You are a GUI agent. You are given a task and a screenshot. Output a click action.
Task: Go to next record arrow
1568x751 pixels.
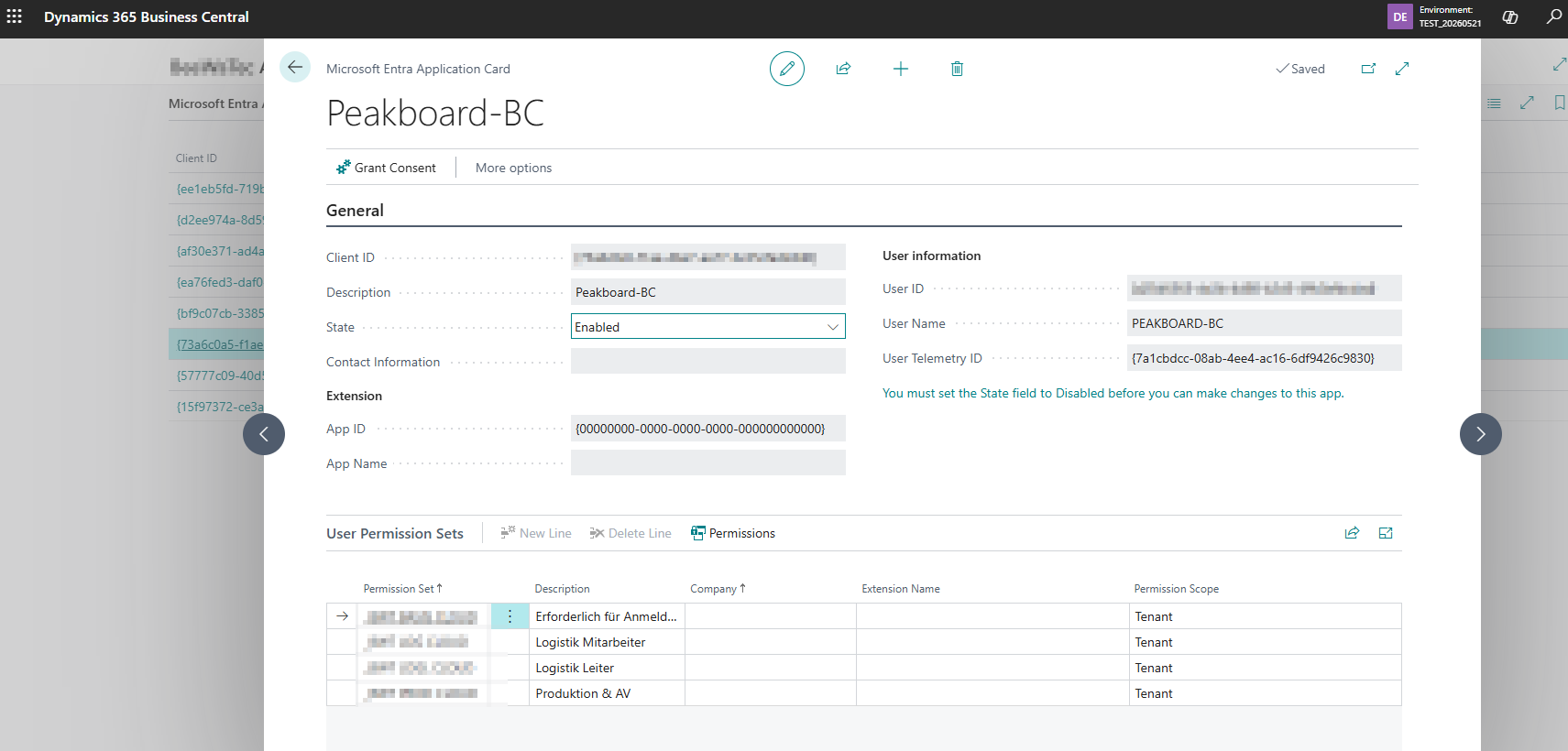coord(1481,434)
